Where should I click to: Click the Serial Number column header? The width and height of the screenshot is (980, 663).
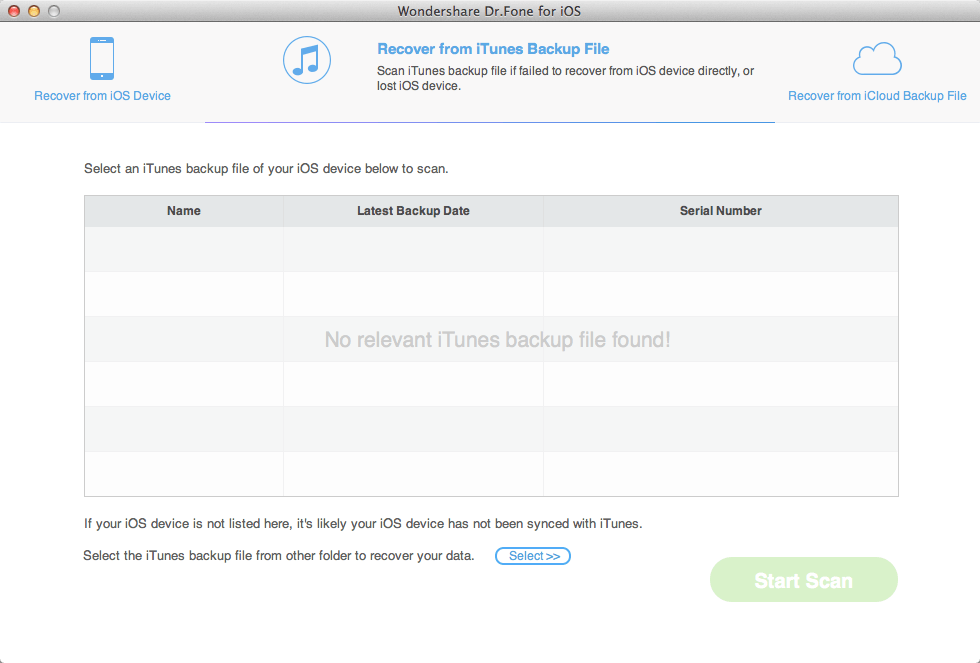coord(721,211)
